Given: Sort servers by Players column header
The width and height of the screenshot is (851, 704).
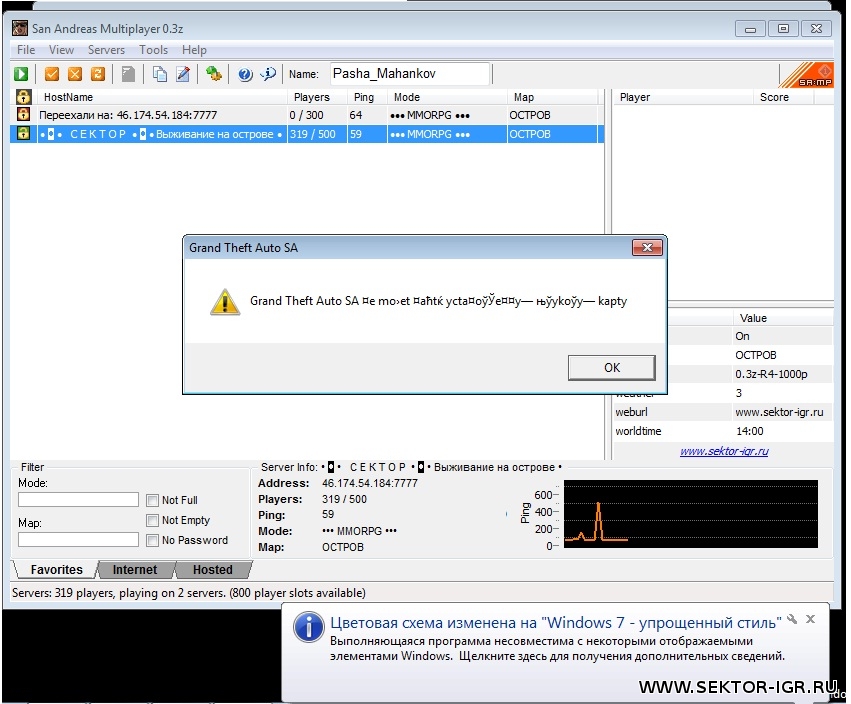Looking at the screenshot, I should (317, 97).
